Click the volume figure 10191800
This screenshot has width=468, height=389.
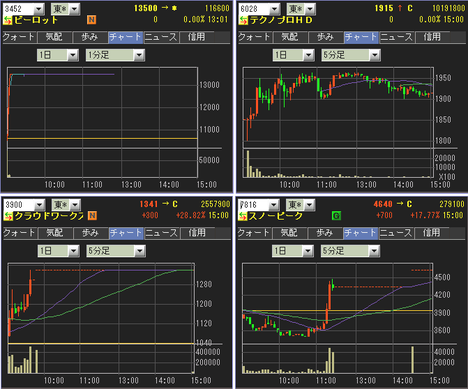point(449,8)
